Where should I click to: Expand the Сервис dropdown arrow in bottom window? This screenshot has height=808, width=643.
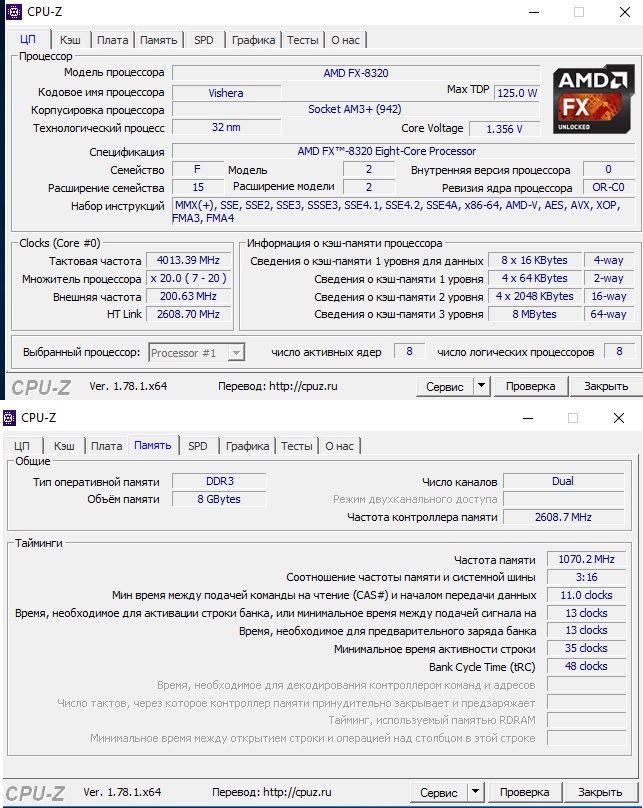point(475,792)
